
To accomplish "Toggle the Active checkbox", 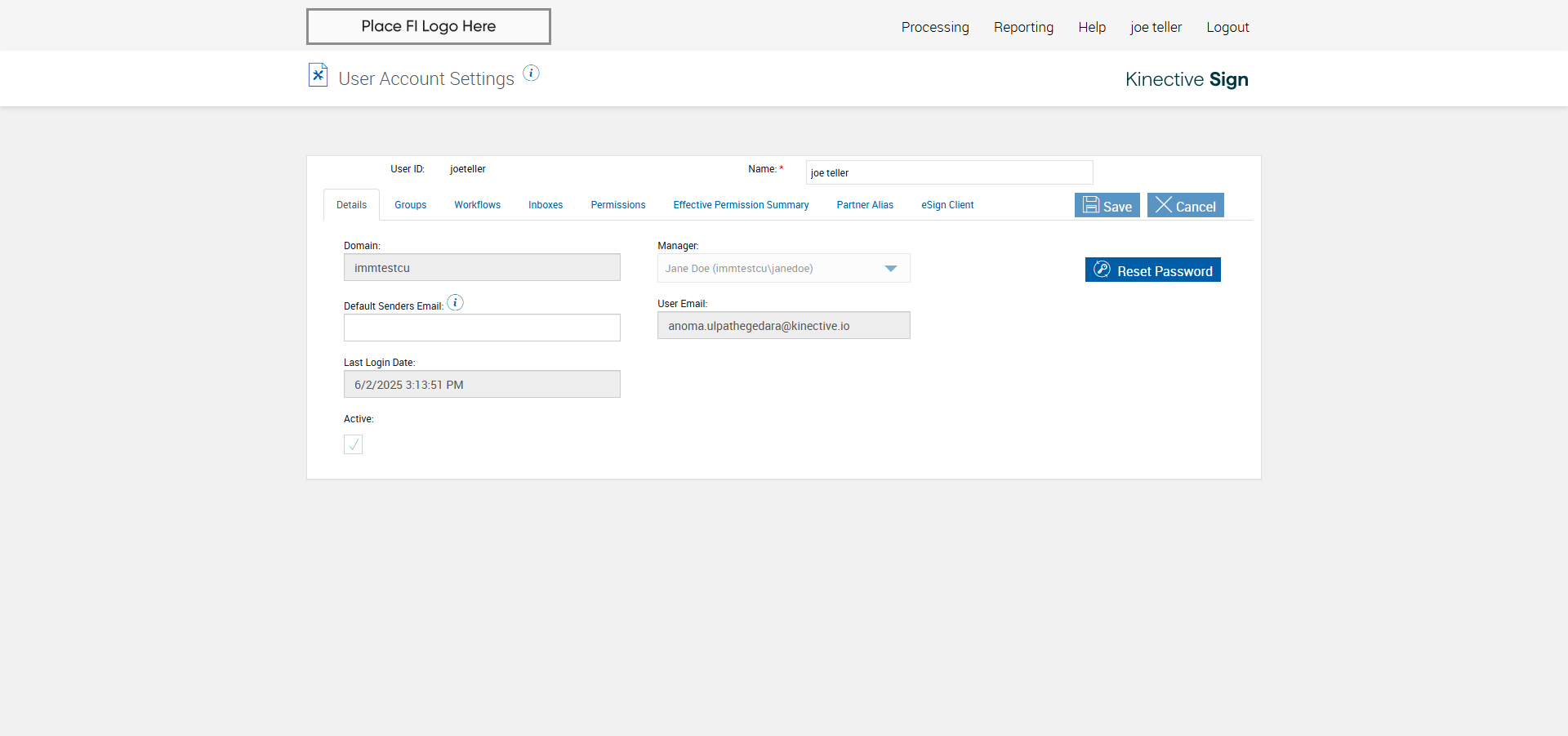I will pos(353,444).
